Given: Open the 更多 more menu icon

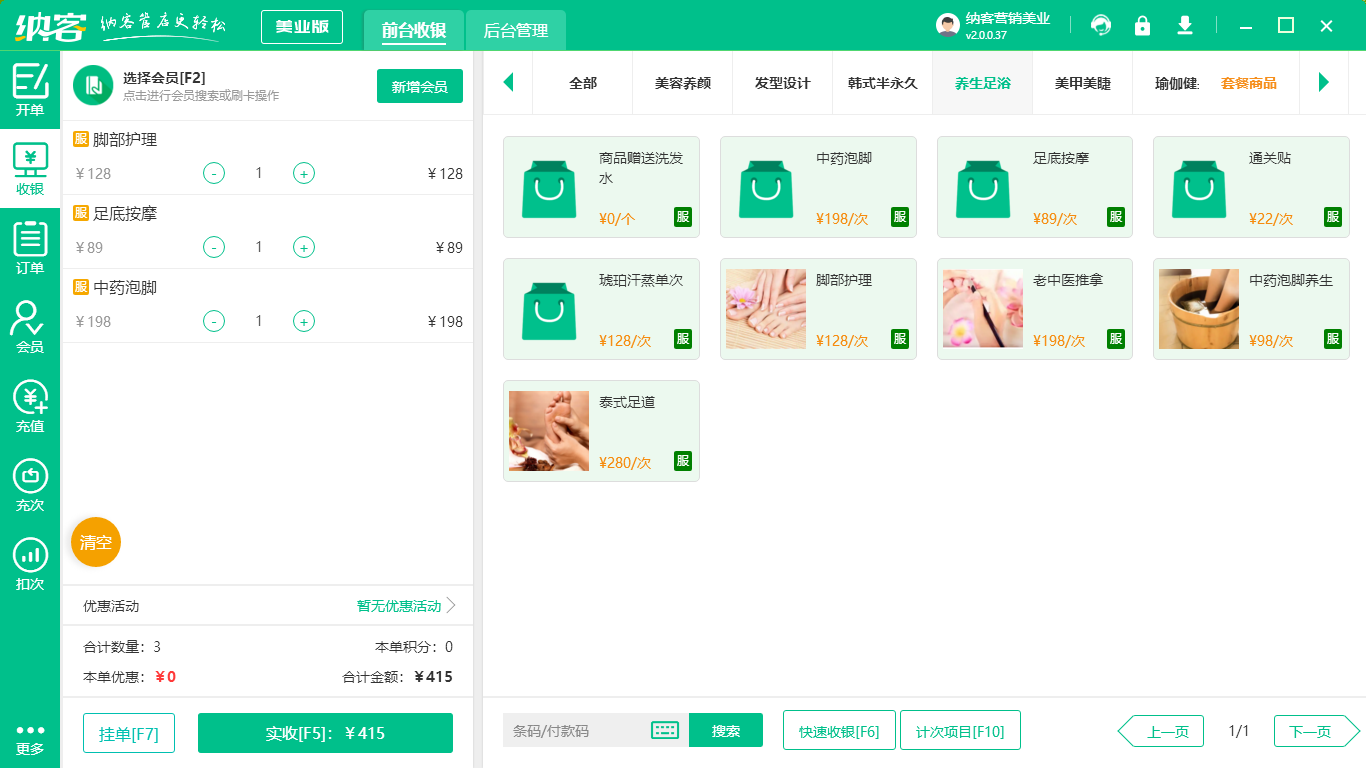Looking at the screenshot, I should pyautogui.click(x=30, y=739).
